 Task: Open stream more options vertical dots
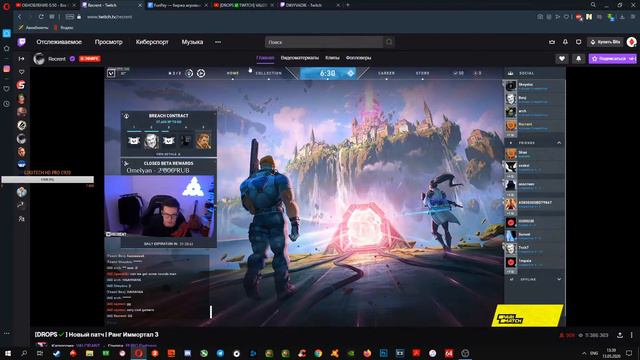(631, 335)
